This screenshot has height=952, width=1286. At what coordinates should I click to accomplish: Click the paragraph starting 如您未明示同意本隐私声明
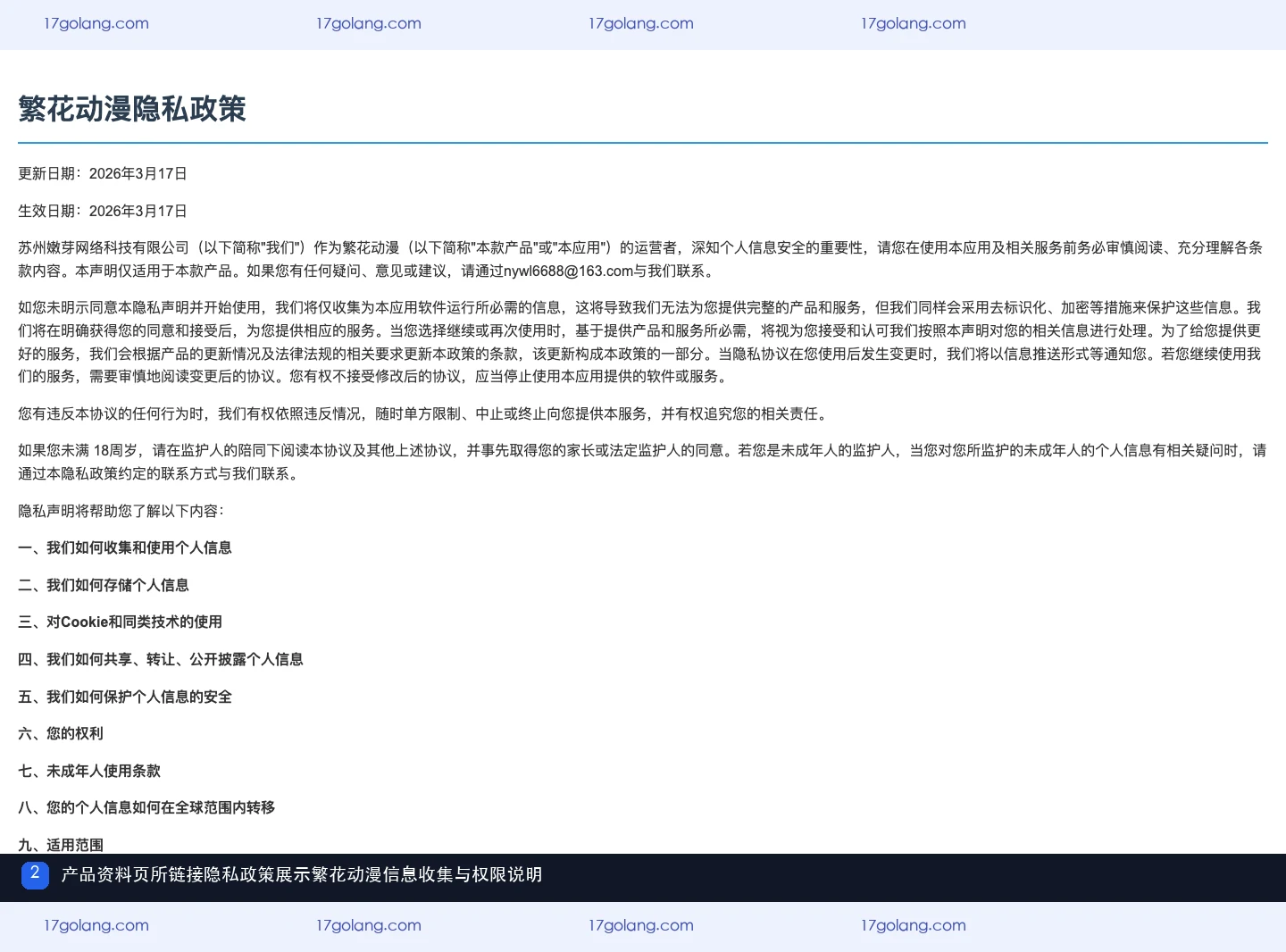click(x=641, y=342)
